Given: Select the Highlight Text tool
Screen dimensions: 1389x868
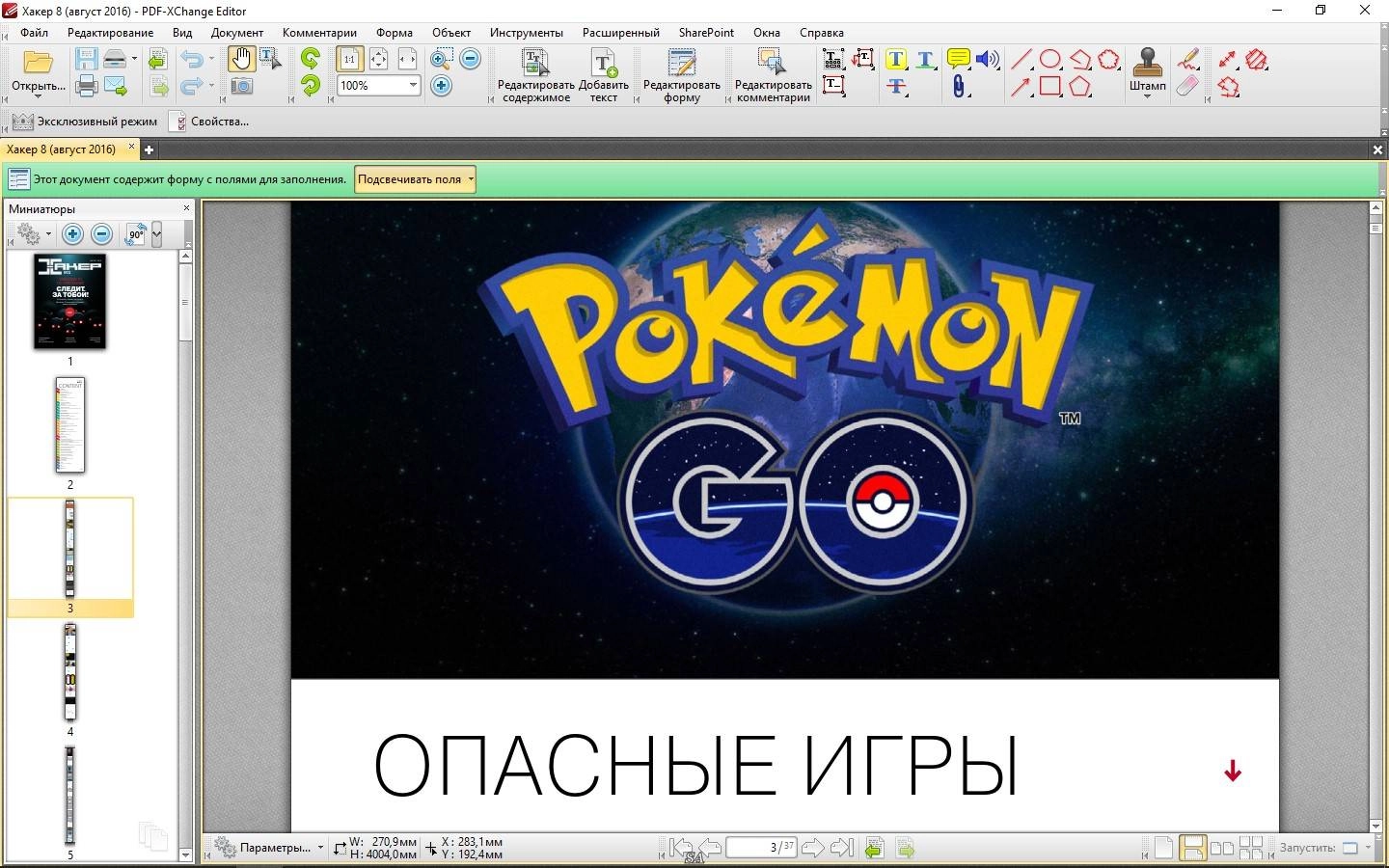Looking at the screenshot, I should [x=896, y=60].
